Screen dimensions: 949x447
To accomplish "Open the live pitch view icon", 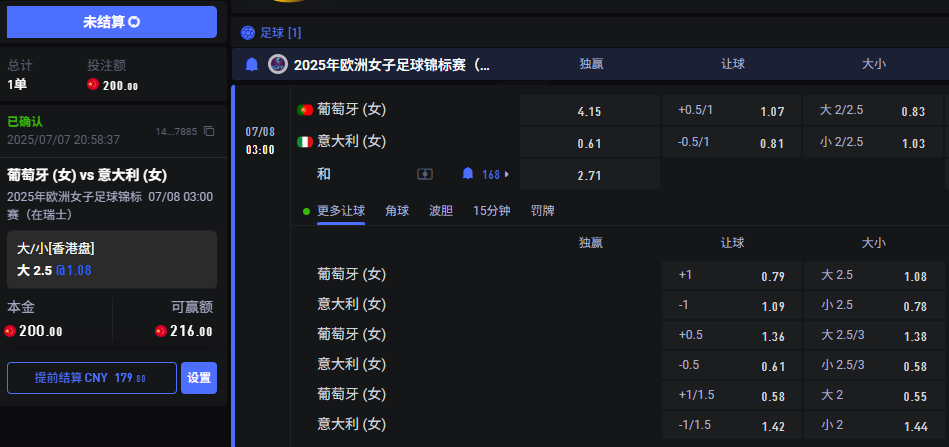I will coord(425,174).
